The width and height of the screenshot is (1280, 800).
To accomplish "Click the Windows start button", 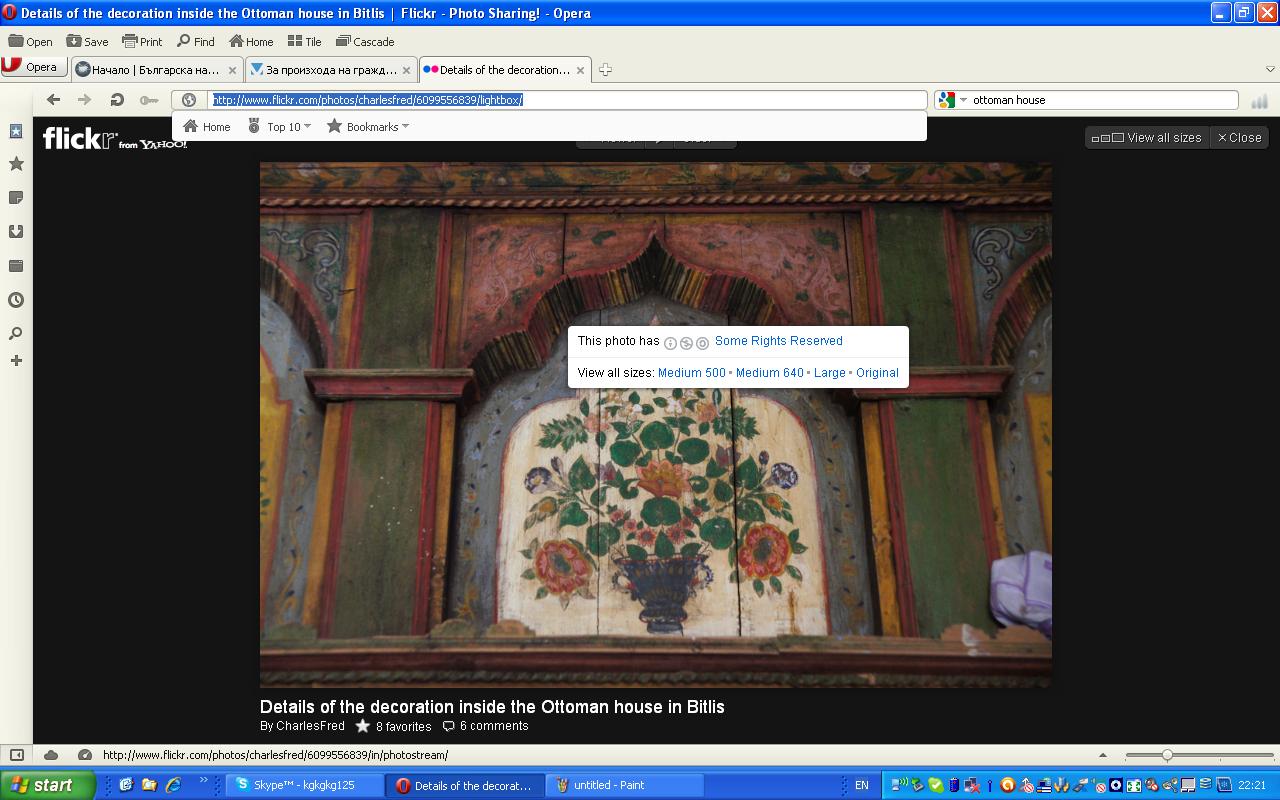I will pyautogui.click(x=47, y=785).
